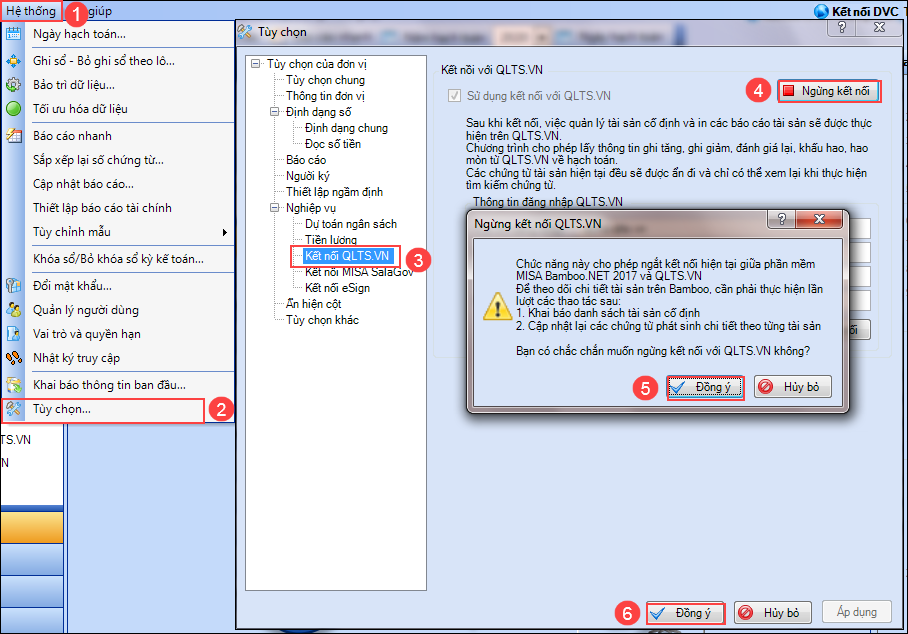
Task: Click help icon in Ngừng kết nối QLTS.VN dialog
Action: [x=782, y=219]
